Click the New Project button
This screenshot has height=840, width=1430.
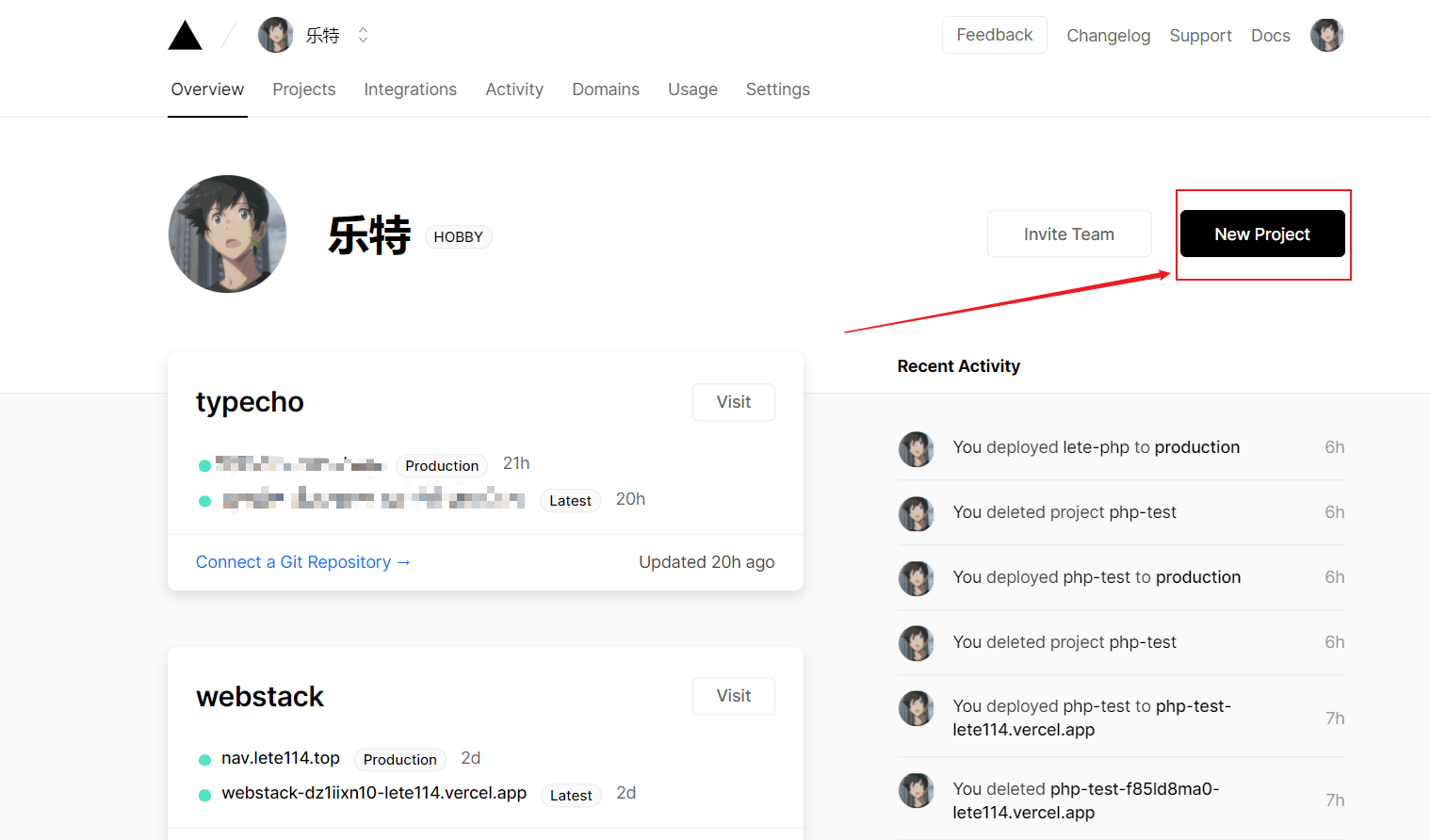coord(1261,234)
